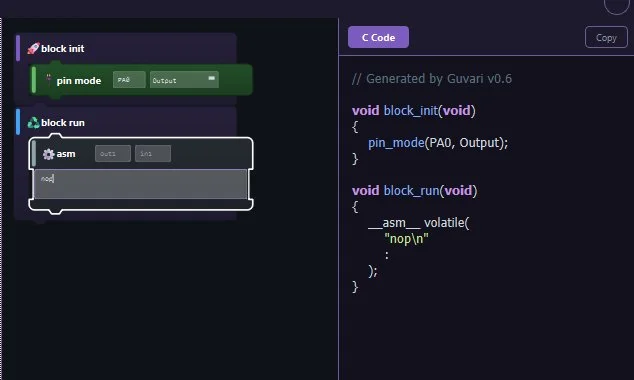Select the block init header
Image resolution: width=634 pixels, height=380 pixels.
point(62,49)
